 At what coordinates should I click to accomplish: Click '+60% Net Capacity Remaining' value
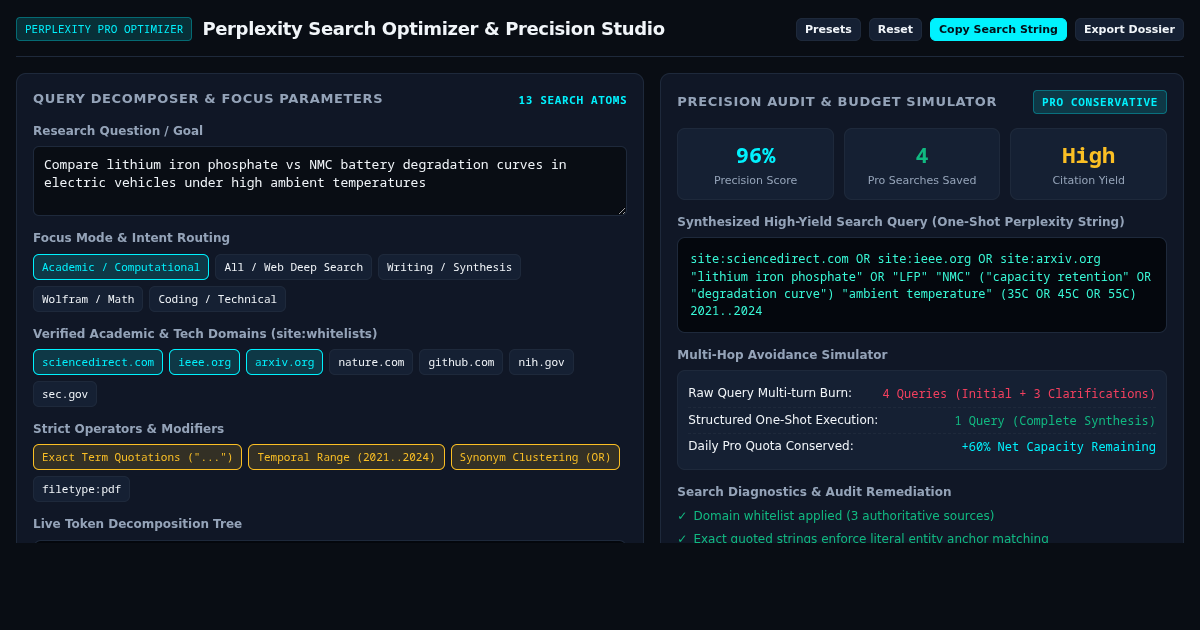[x=1058, y=447]
